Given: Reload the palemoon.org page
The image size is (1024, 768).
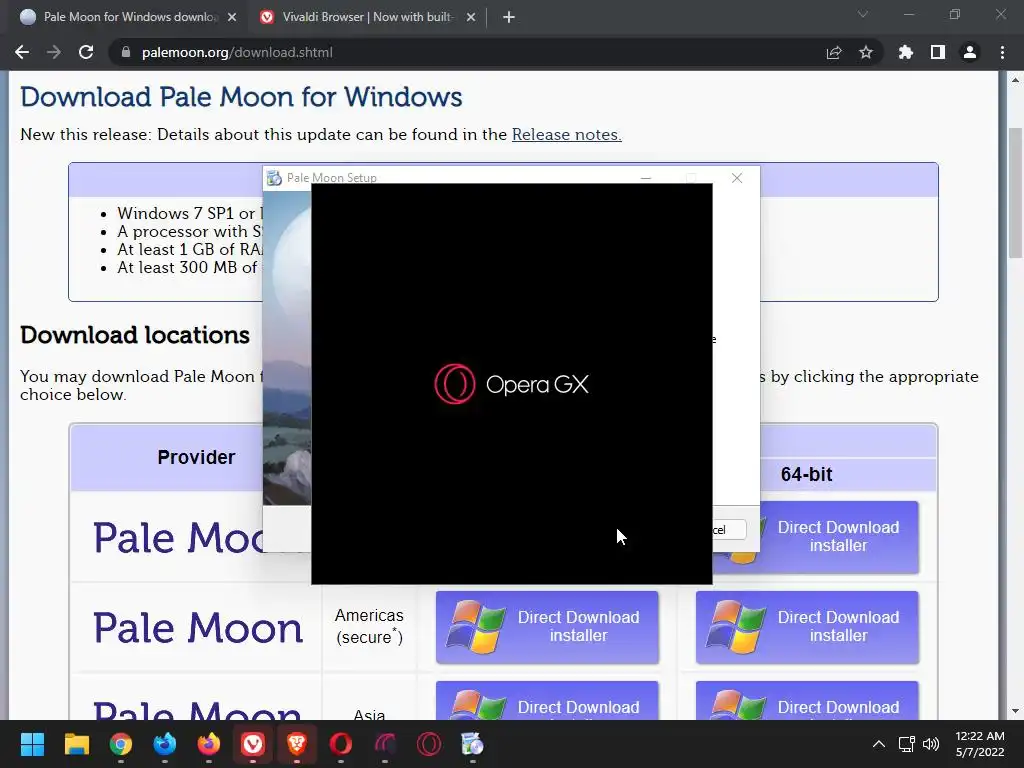Looking at the screenshot, I should coord(86,52).
